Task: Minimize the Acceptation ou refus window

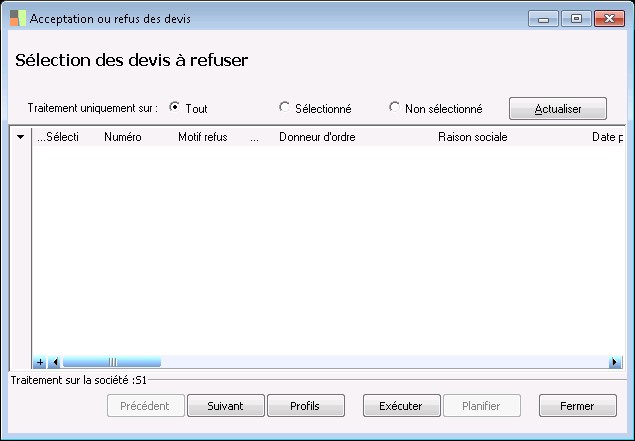Action: coord(543,19)
